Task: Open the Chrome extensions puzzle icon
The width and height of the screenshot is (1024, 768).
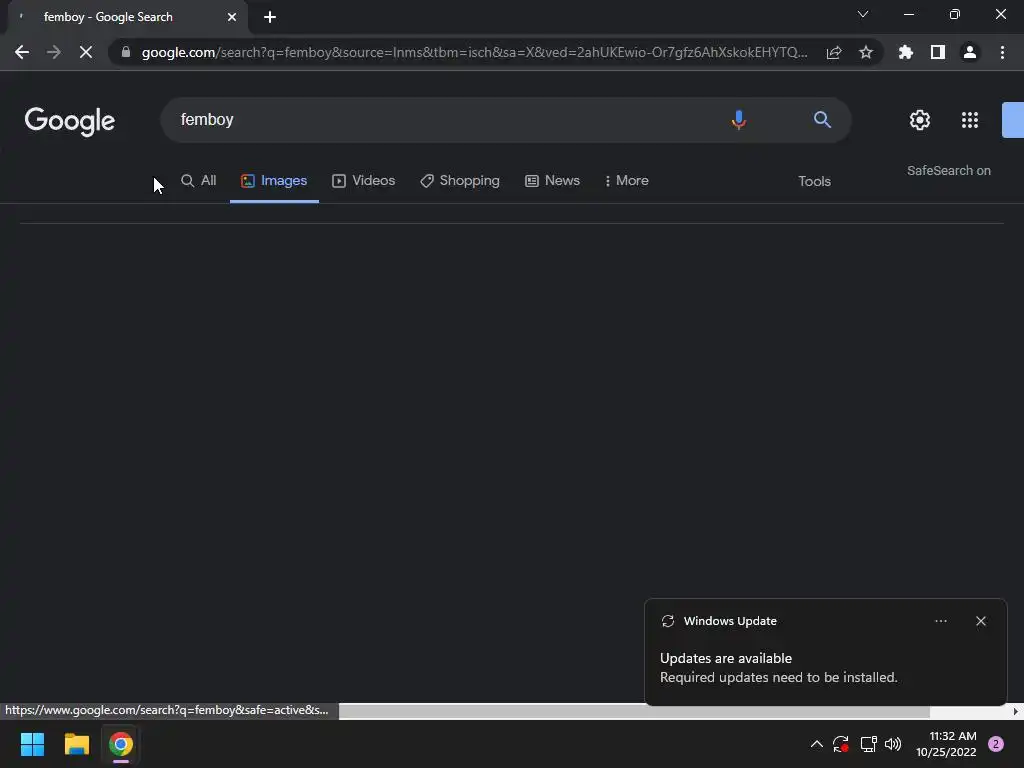Action: pyautogui.click(x=906, y=52)
